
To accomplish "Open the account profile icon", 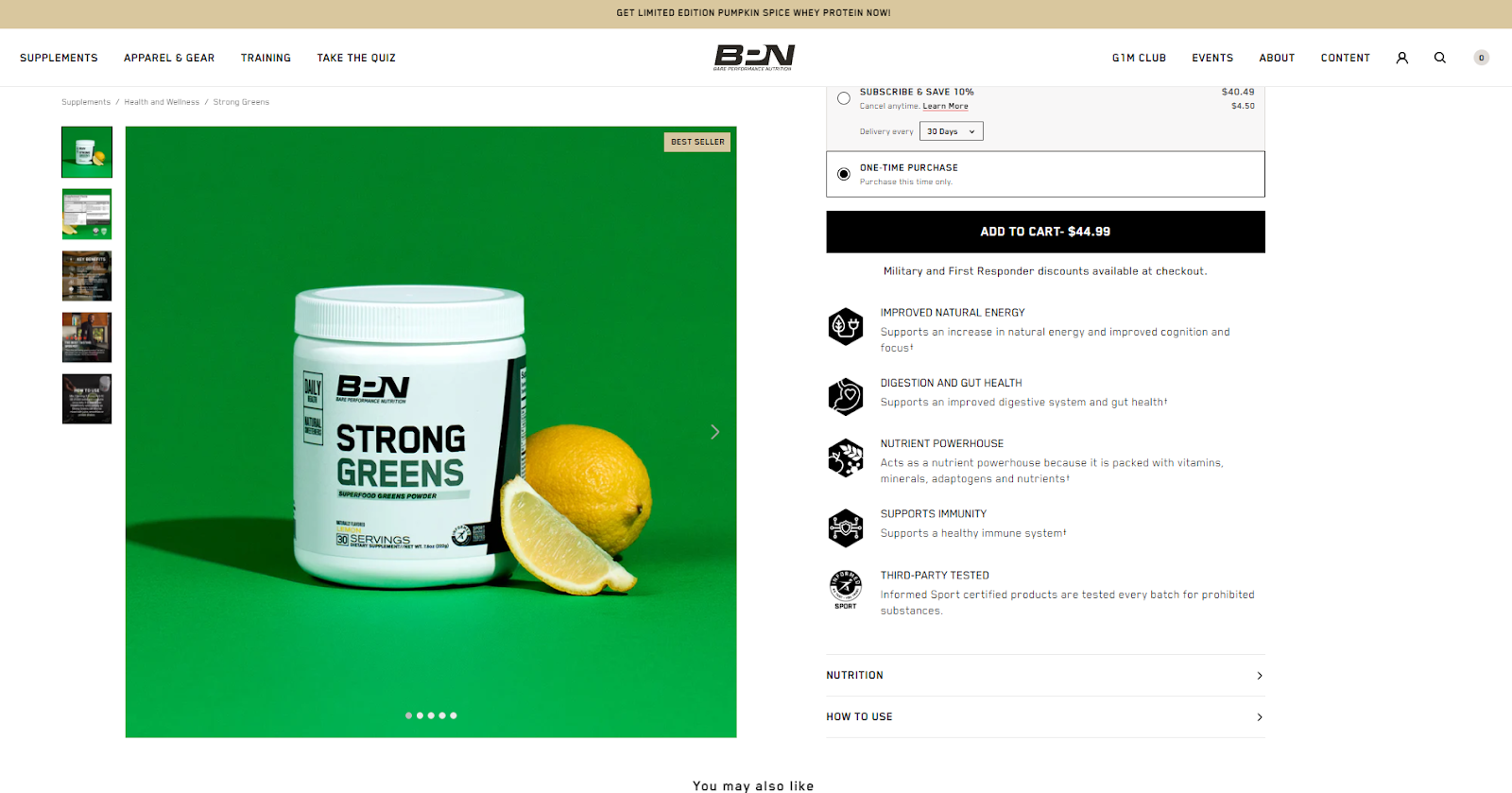I will 1402,58.
